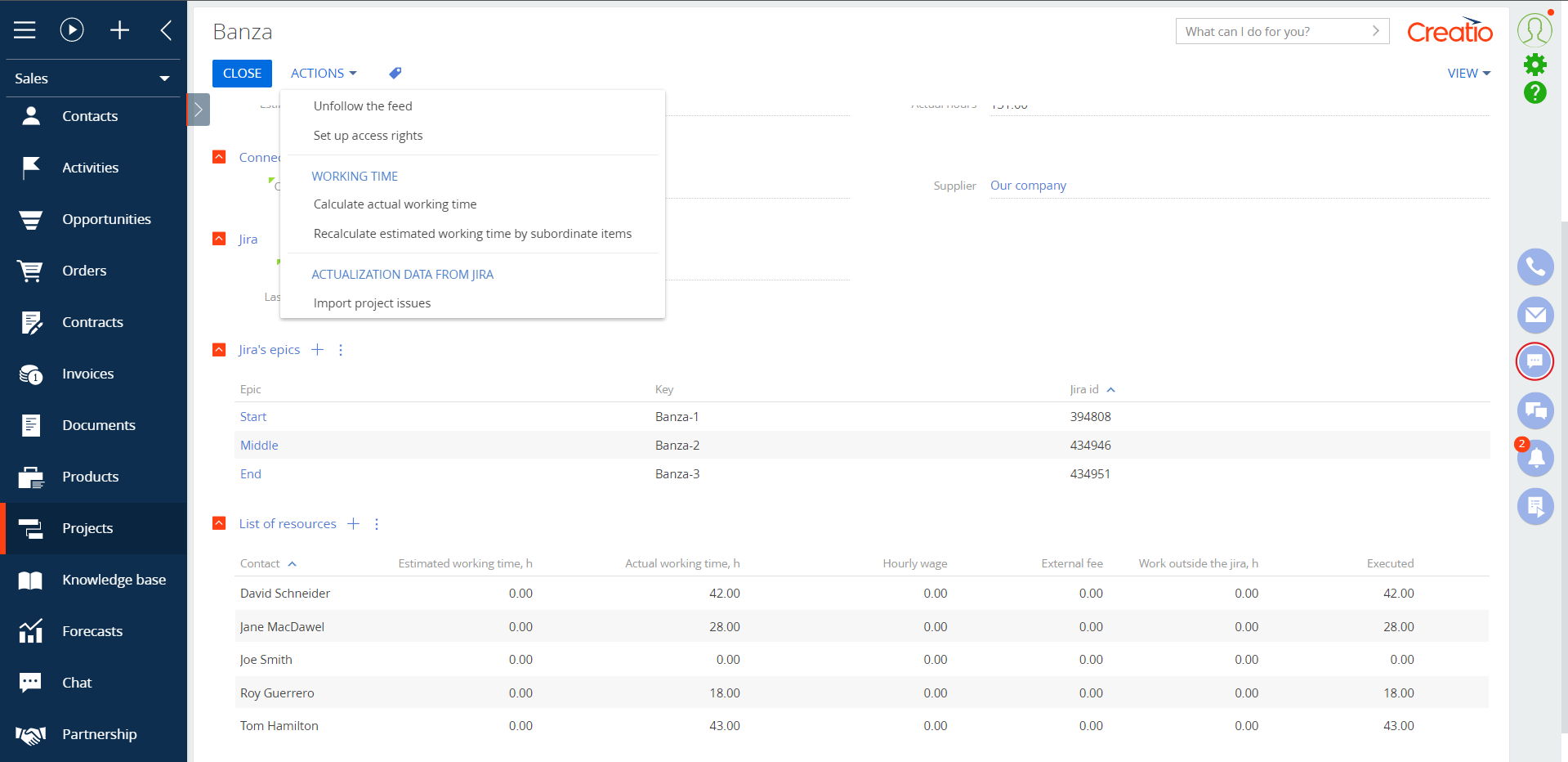Image resolution: width=1568 pixels, height=762 pixels.
Task: Choose Recalculate estimated working time by subordinate items
Action: point(472,234)
